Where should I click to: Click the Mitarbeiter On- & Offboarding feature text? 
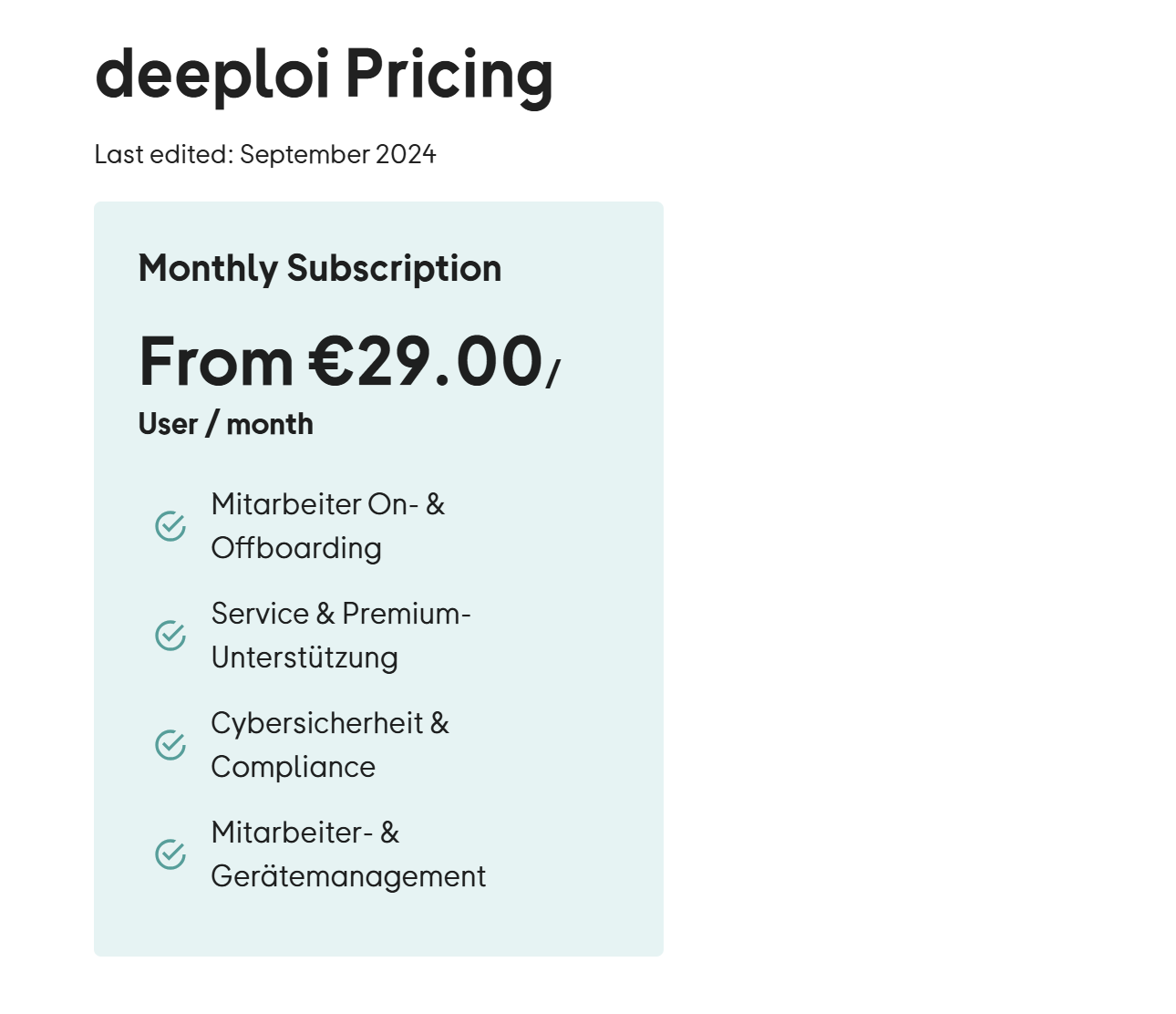[328, 526]
